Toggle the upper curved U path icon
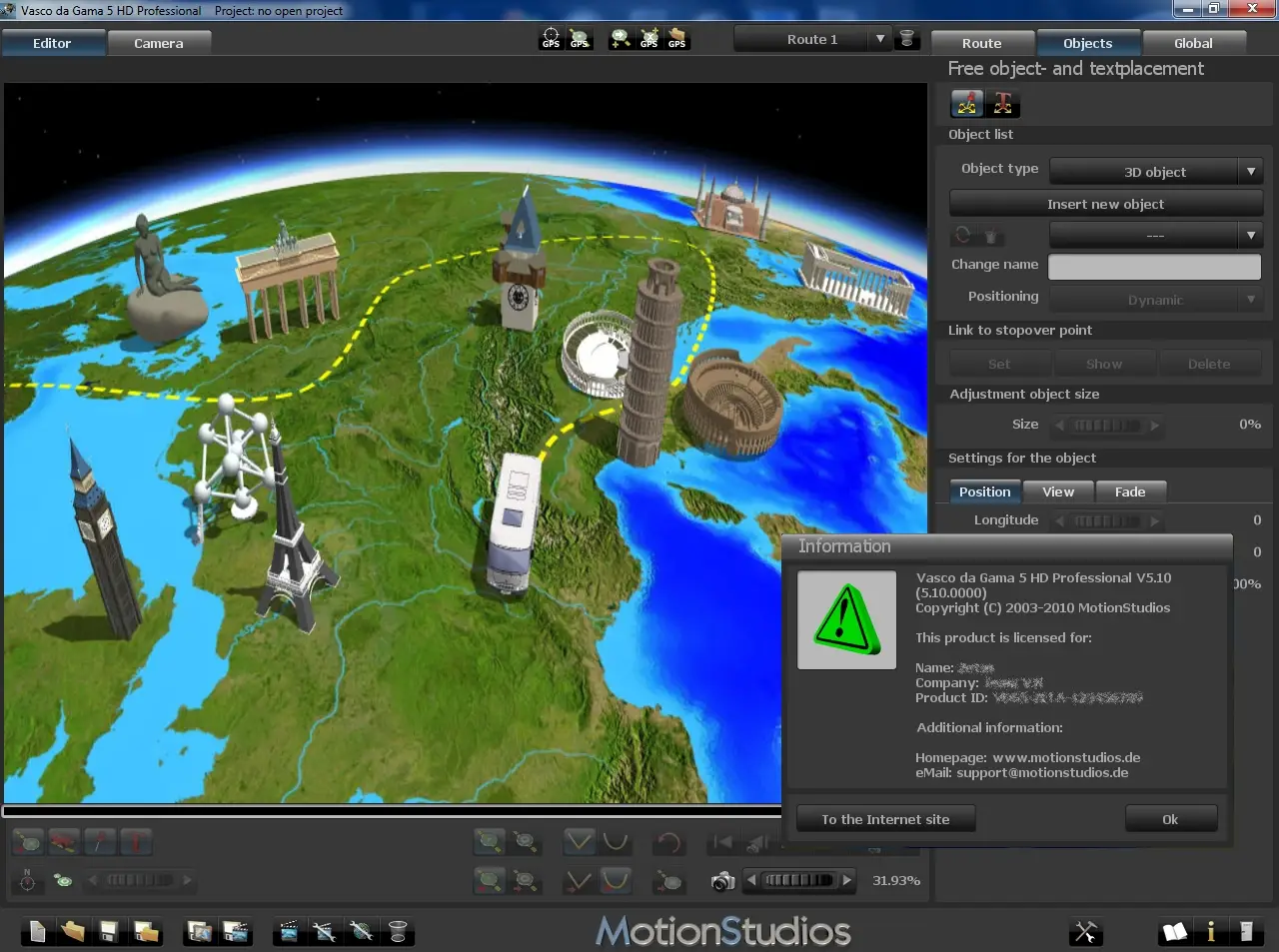This screenshot has width=1279, height=952. click(x=616, y=842)
